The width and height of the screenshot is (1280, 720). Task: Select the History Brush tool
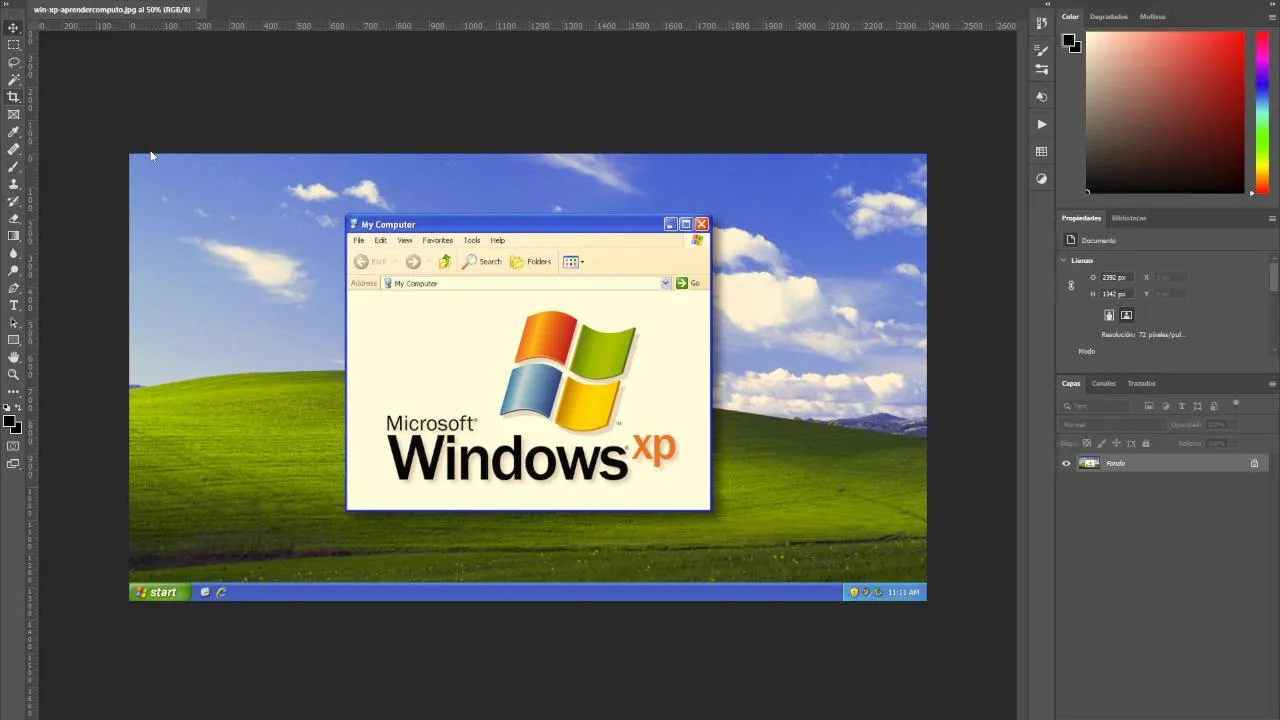[13, 201]
